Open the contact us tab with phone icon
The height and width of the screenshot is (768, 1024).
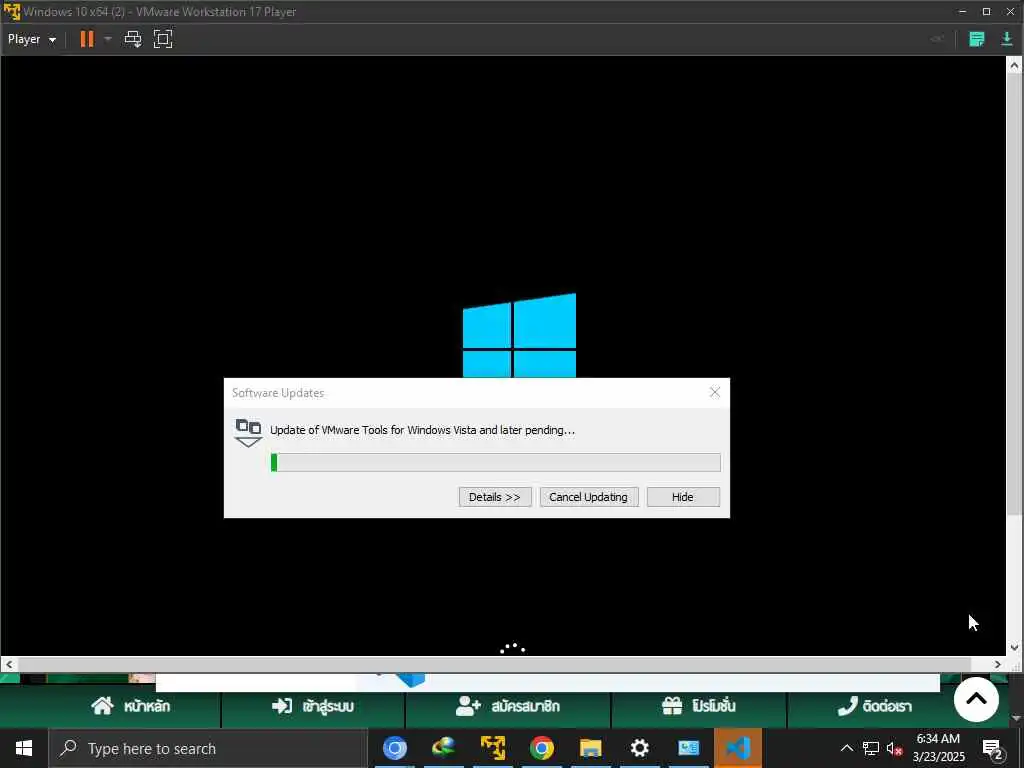(874, 706)
